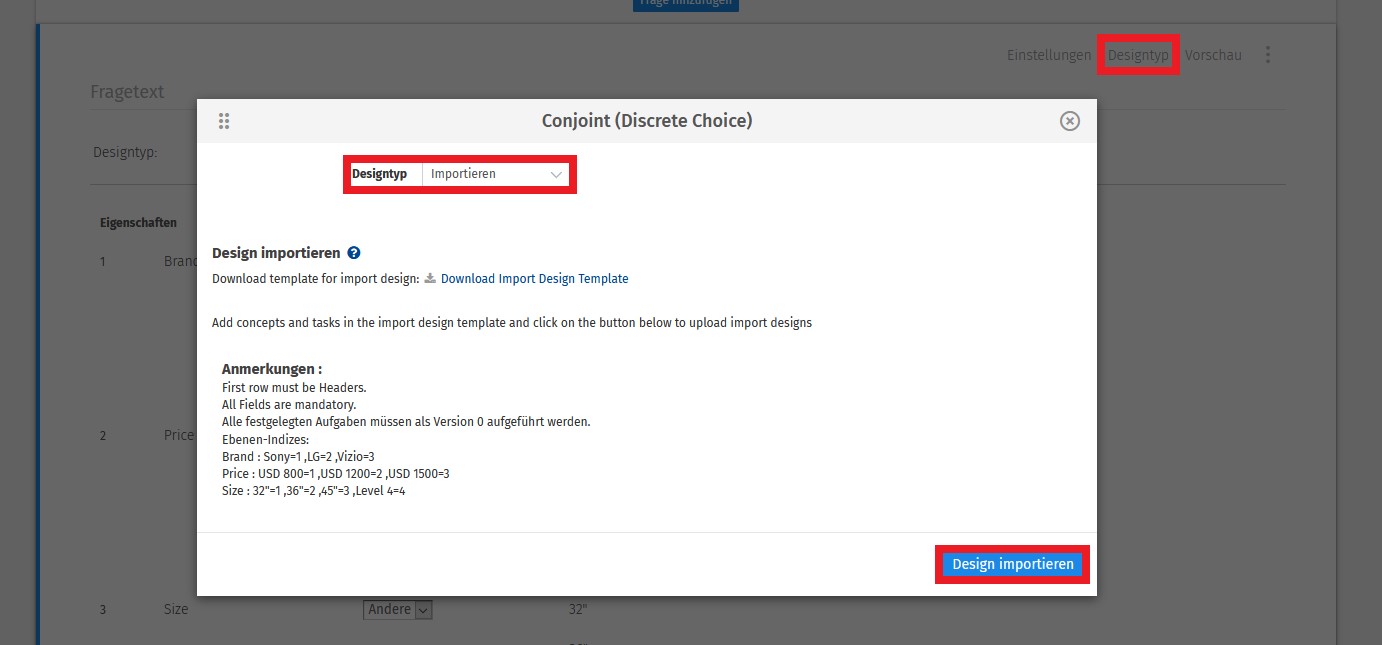Viewport: 1382px width, 645px height.
Task: Select the Price attribute row
Action: tap(178, 435)
